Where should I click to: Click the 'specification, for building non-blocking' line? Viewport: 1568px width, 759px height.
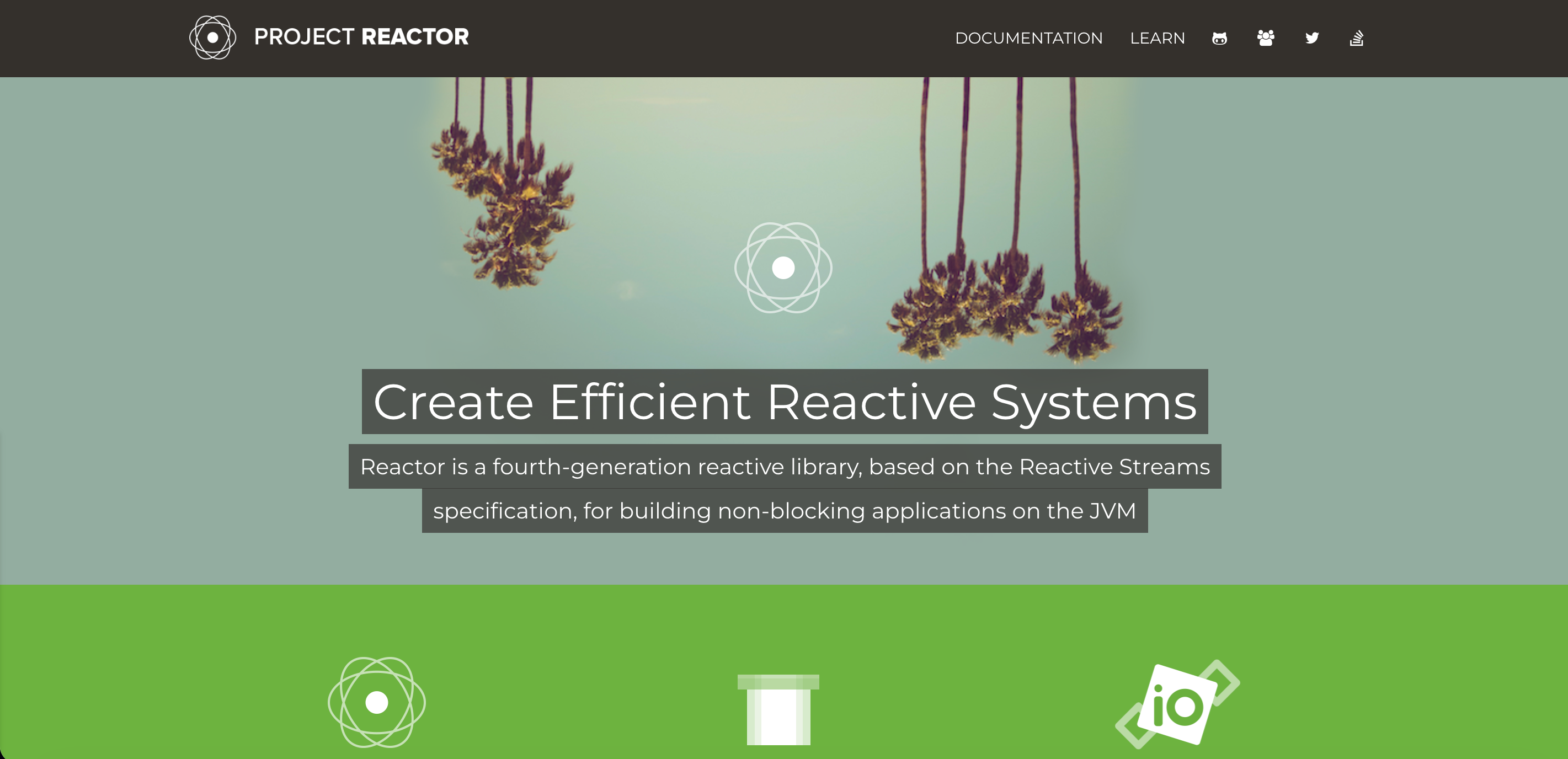pyautogui.click(x=785, y=511)
